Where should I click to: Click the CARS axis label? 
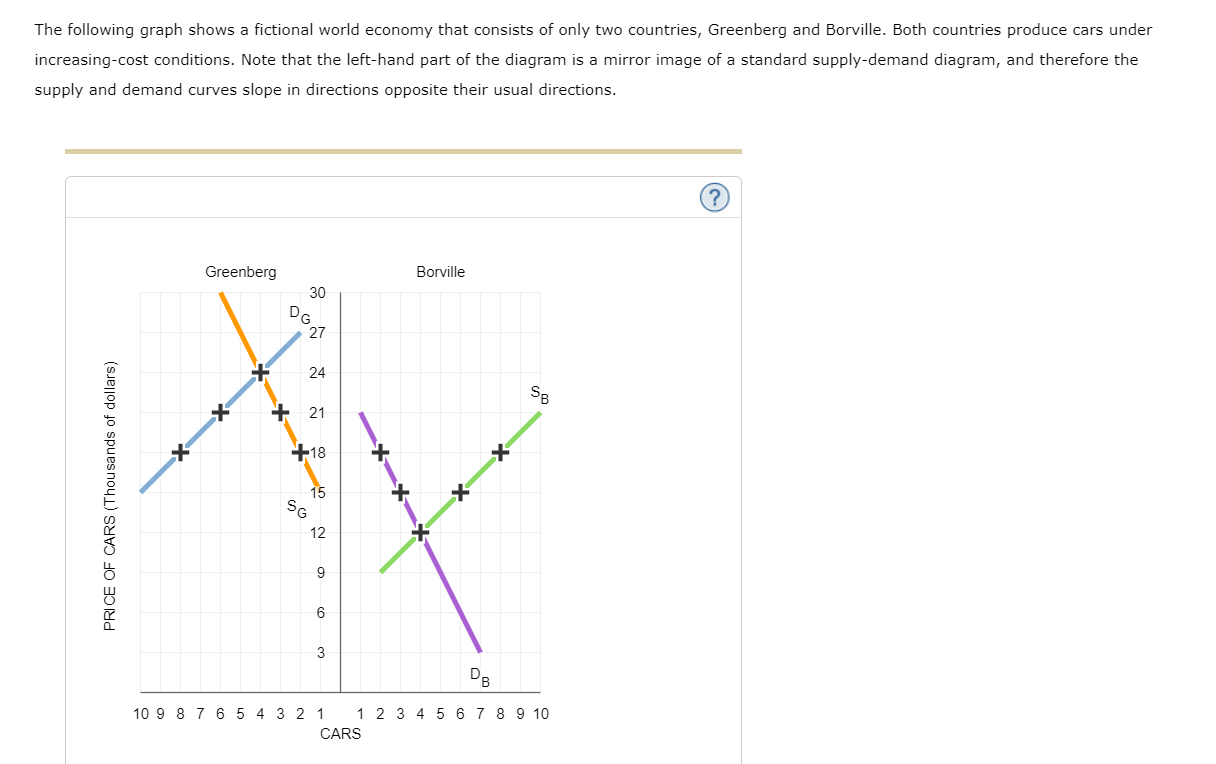[341, 734]
